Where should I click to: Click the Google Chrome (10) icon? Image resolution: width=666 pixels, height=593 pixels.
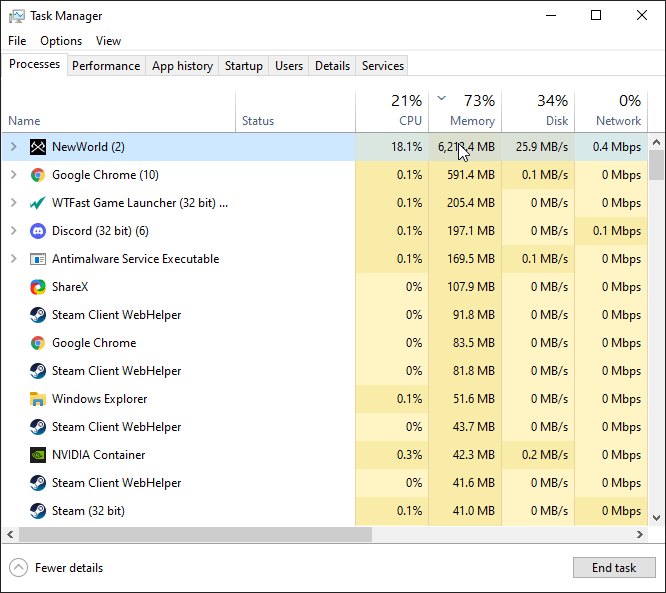point(38,175)
